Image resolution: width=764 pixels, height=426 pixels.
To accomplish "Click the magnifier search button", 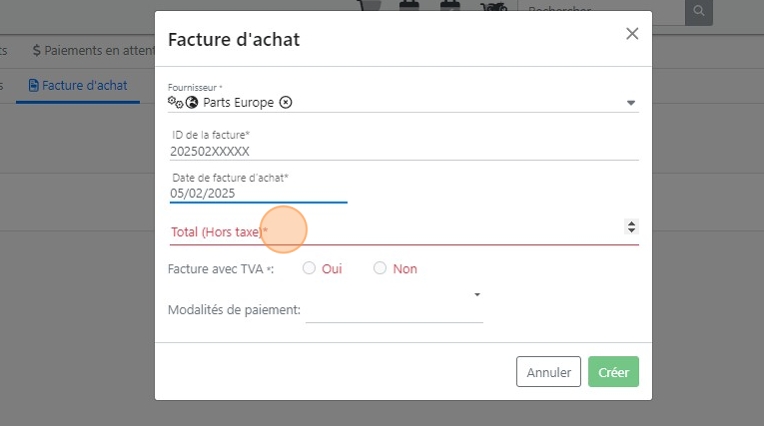I will [x=698, y=12].
